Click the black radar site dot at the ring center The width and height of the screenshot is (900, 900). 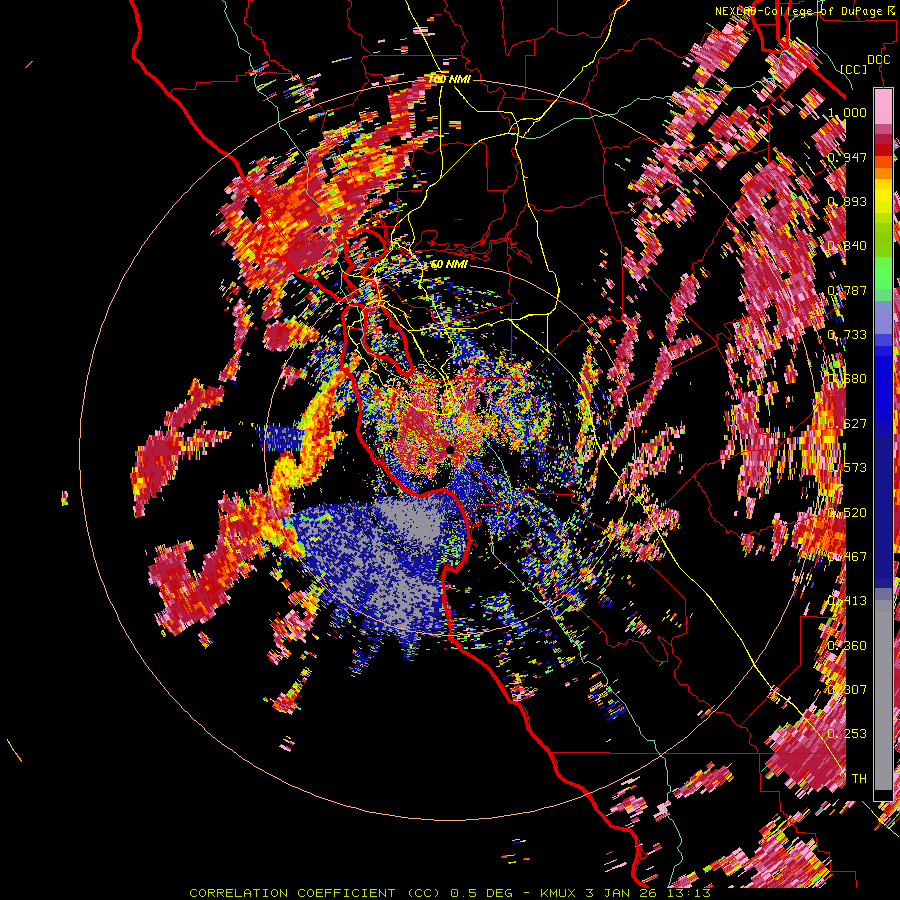pyautogui.click(x=449, y=451)
